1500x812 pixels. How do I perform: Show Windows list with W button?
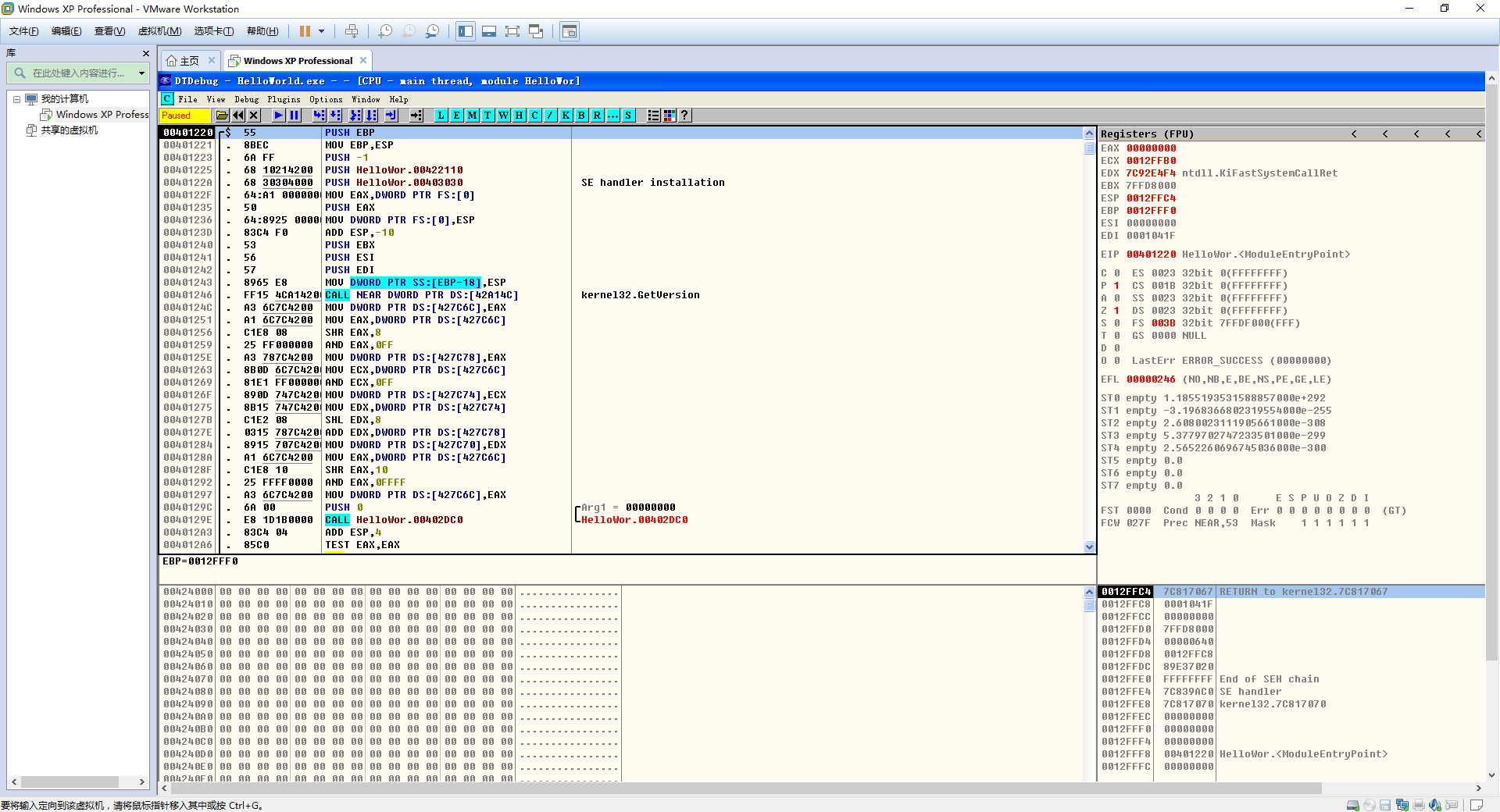coord(504,116)
